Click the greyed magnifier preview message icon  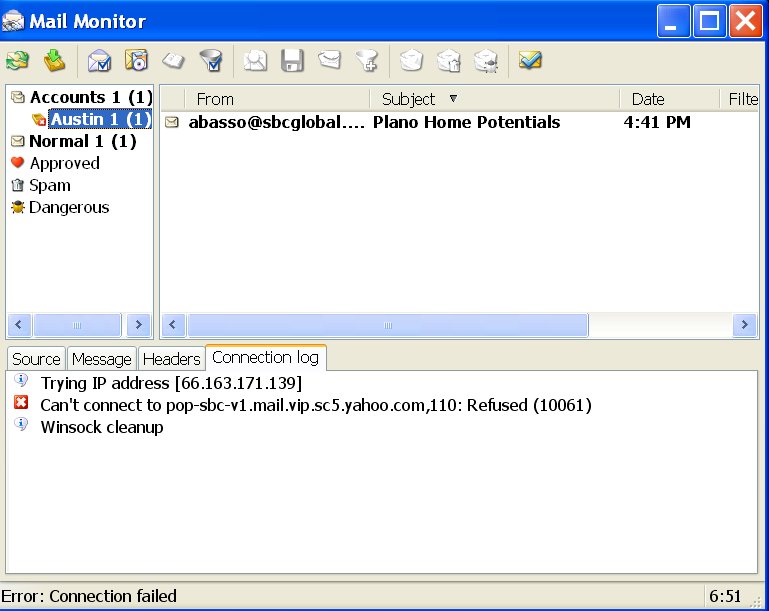pos(255,61)
